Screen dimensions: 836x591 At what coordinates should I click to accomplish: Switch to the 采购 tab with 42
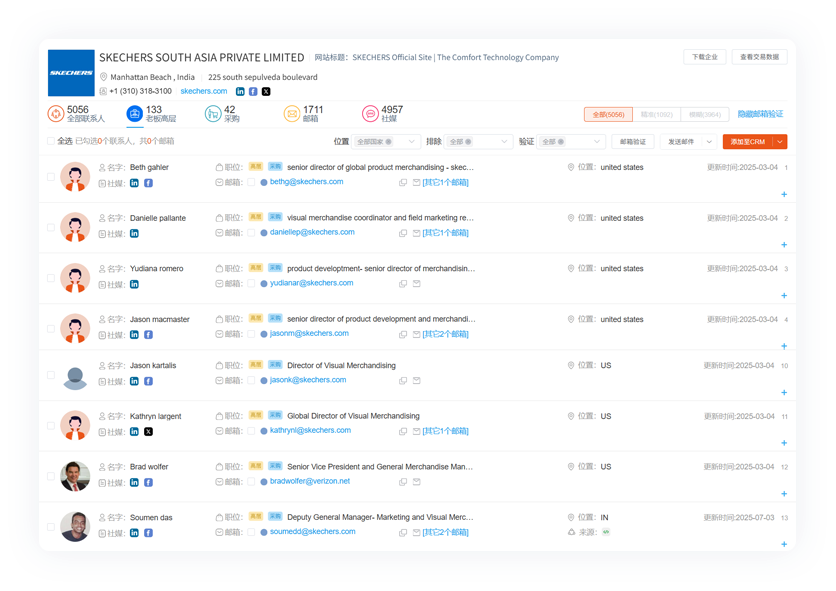[x=221, y=114]
